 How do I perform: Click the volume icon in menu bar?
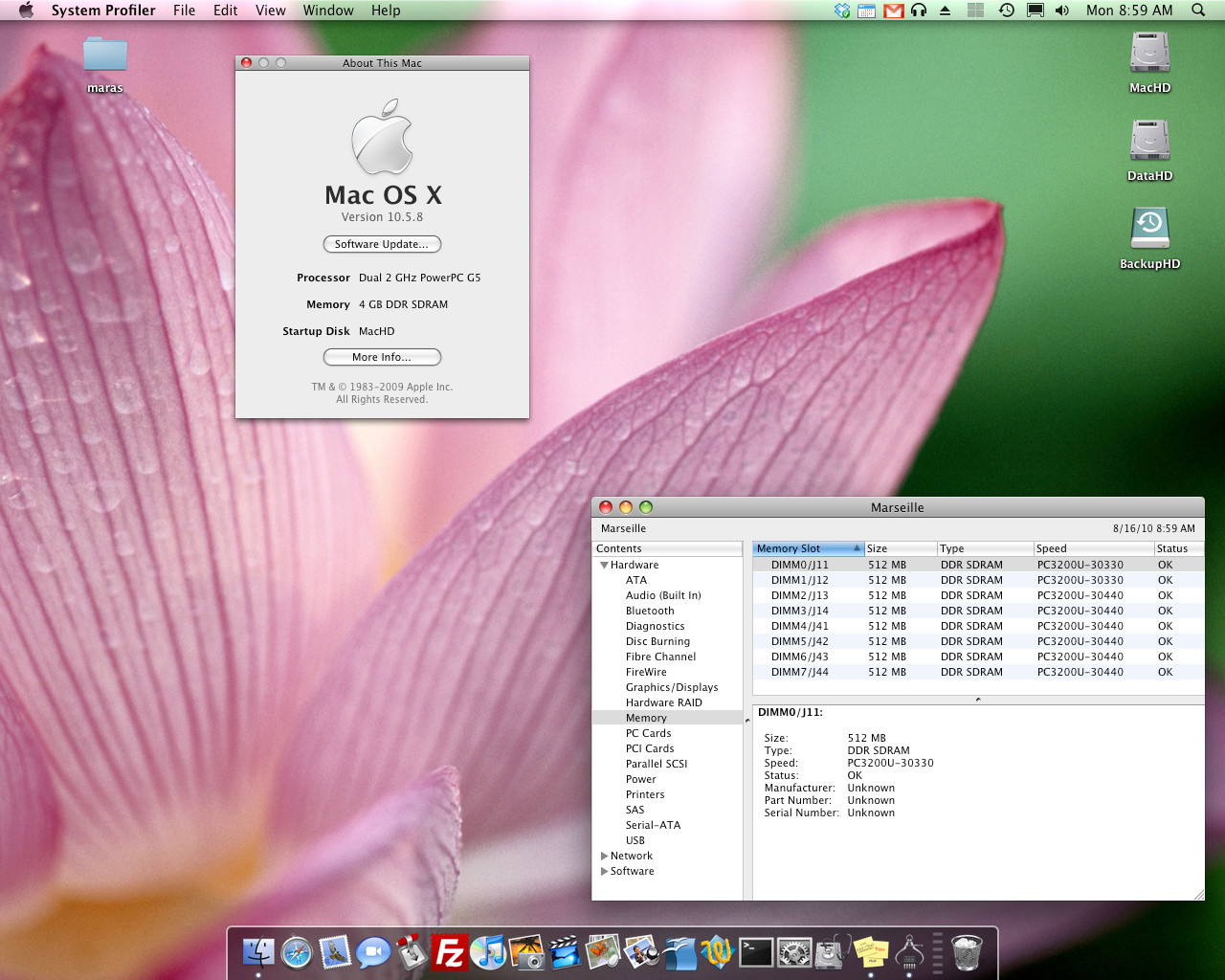pyautogui.click(x=1062, y=11)
